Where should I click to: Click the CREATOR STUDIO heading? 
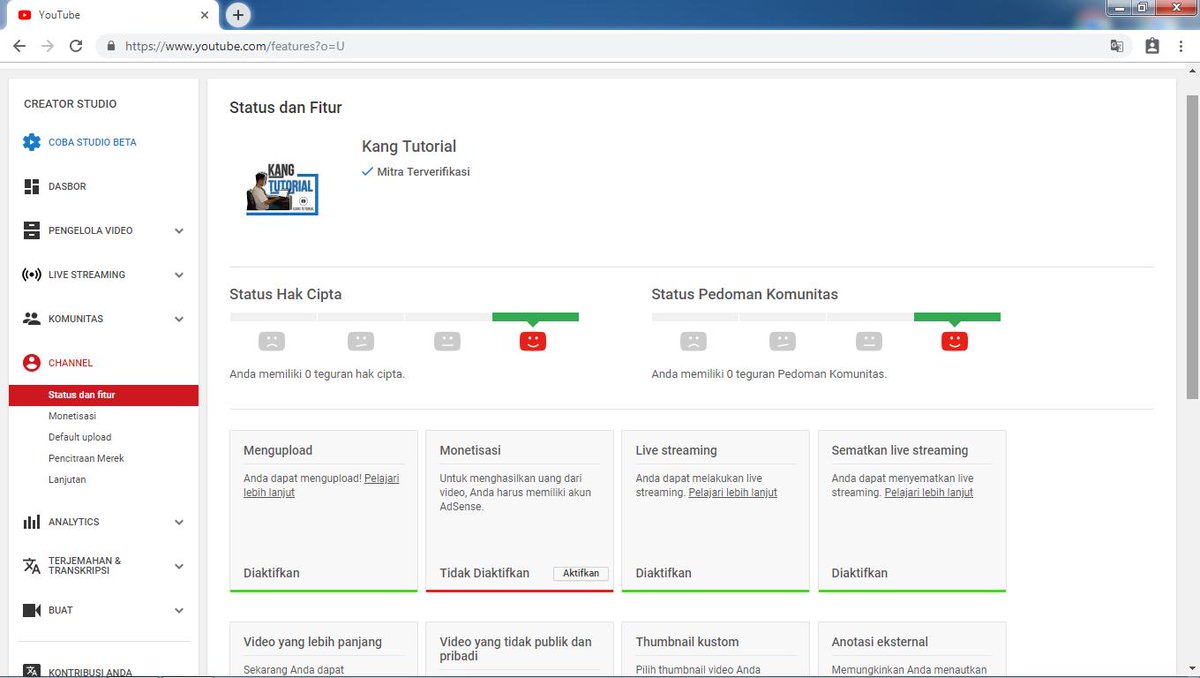70,104
